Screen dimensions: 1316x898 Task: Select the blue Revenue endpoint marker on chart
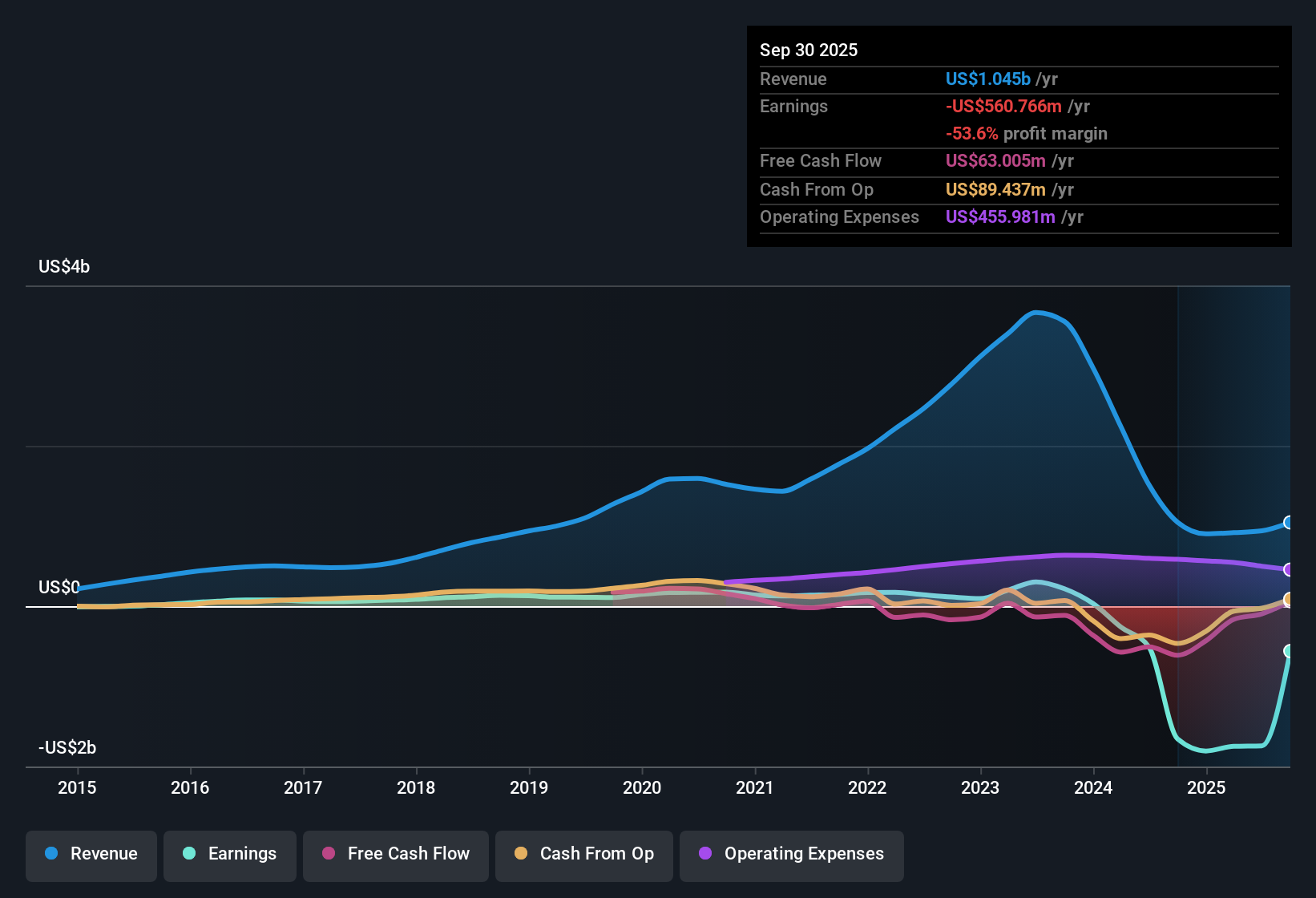(1290, 523)
